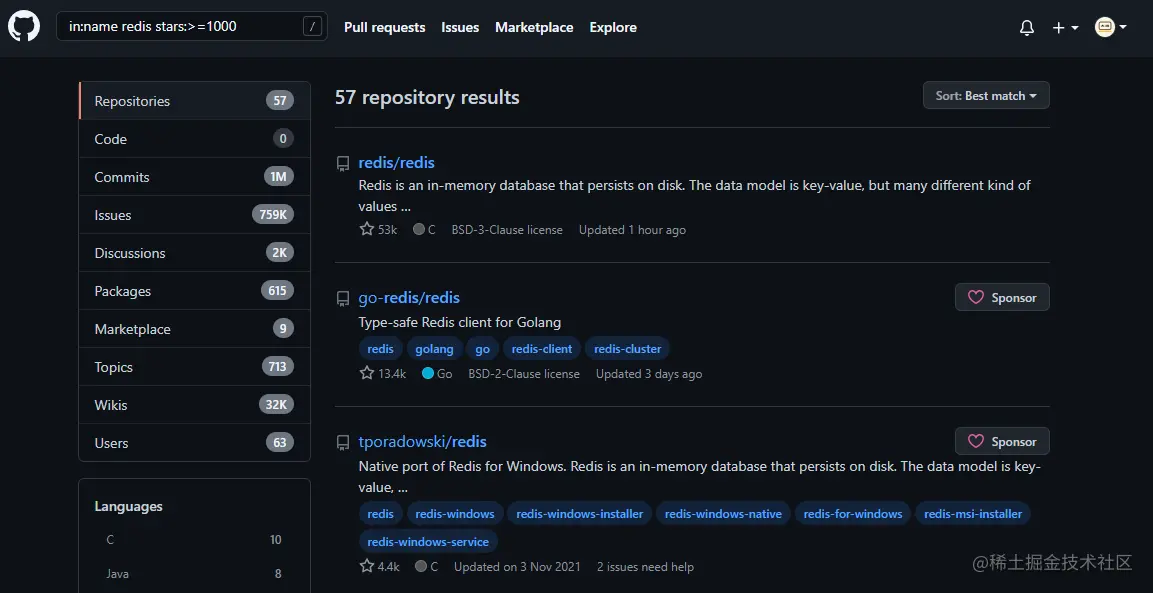Select the Code results filter
The height and width of the screenshot is (593, 1153).
click(x=194, y=138)
